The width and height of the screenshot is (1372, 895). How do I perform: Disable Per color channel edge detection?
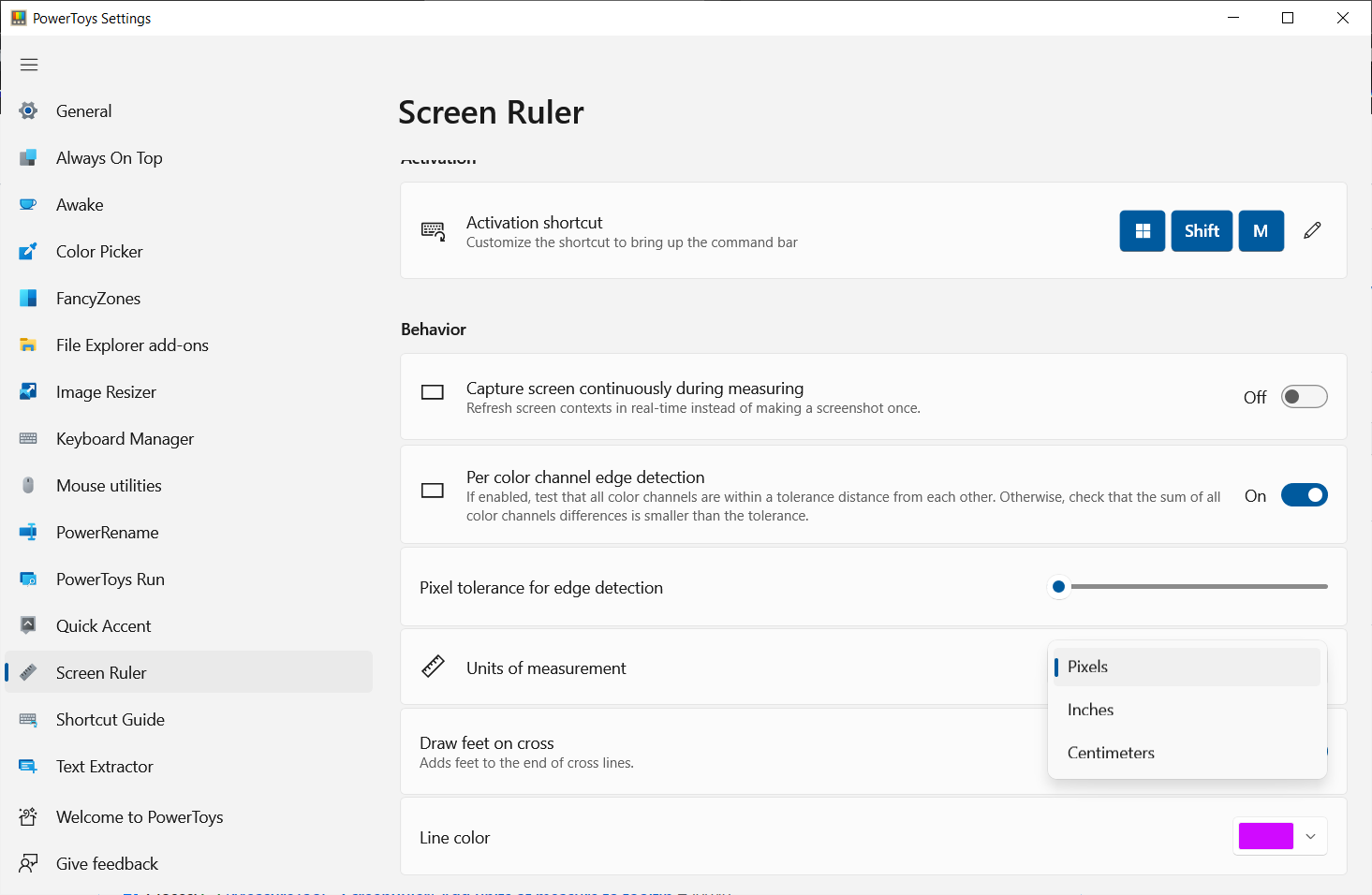point(1304,494)
